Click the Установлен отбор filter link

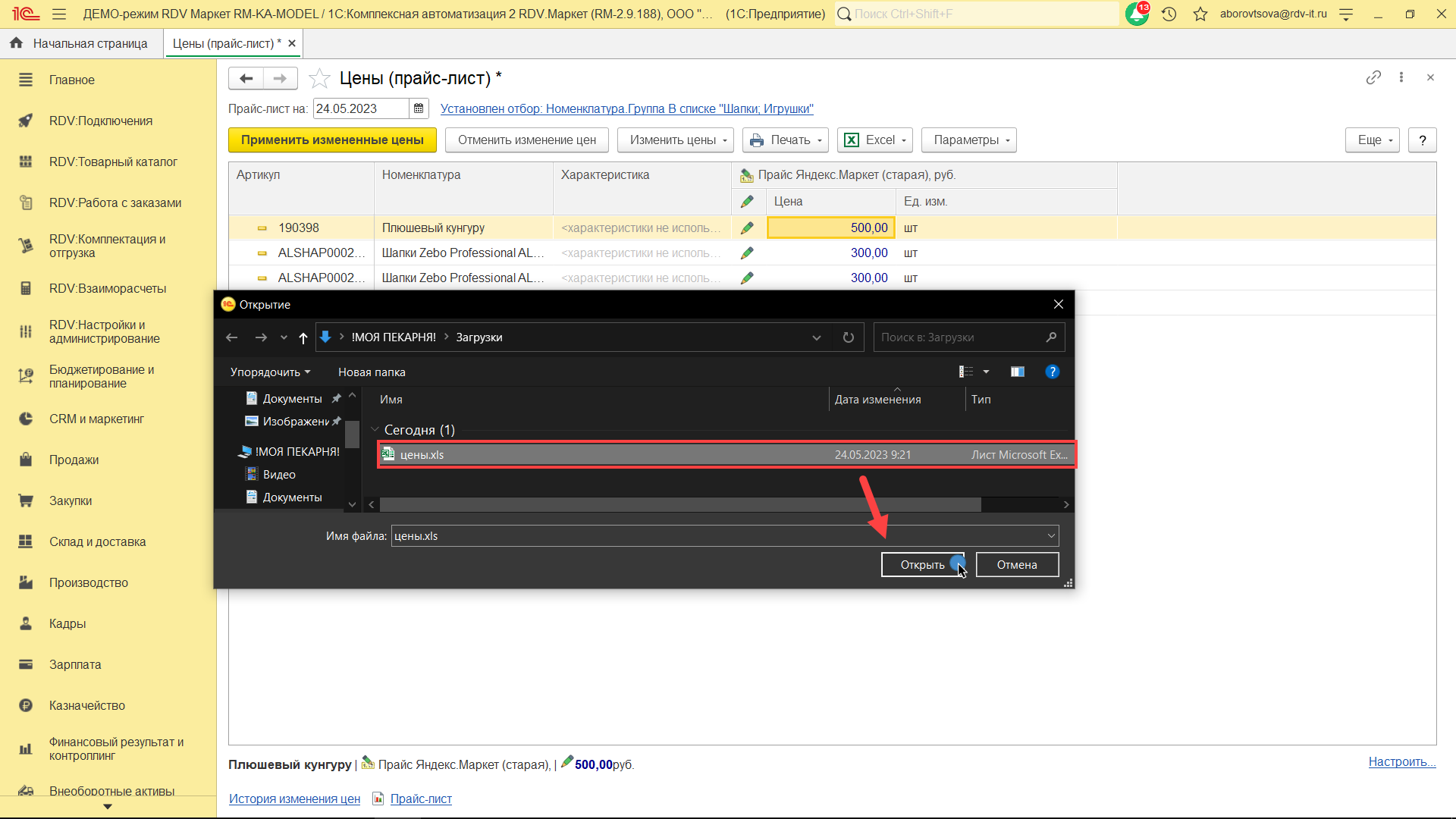pyautogui.click(x=626, y=109)
